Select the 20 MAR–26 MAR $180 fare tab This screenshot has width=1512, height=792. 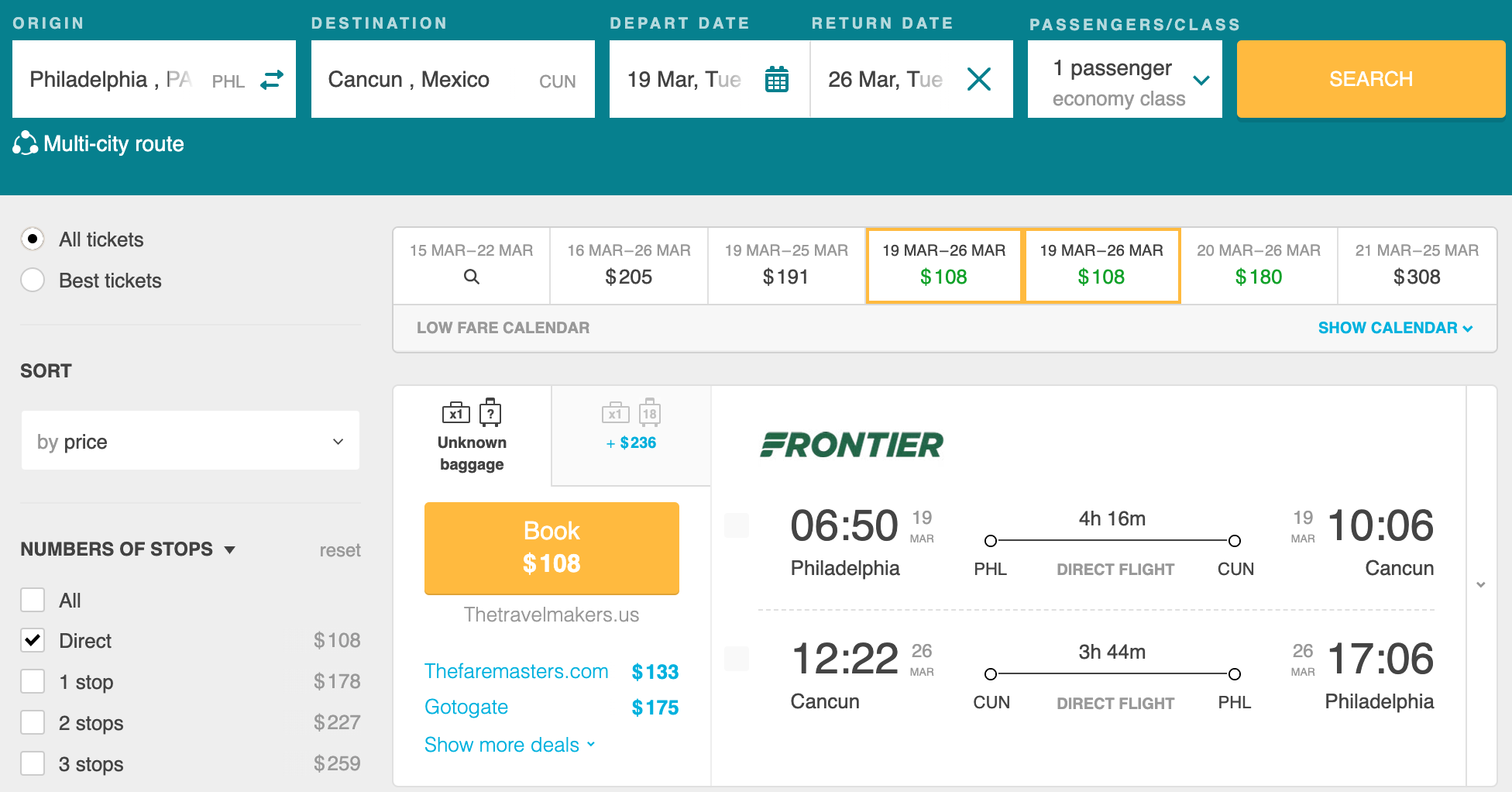point(1258,265)
